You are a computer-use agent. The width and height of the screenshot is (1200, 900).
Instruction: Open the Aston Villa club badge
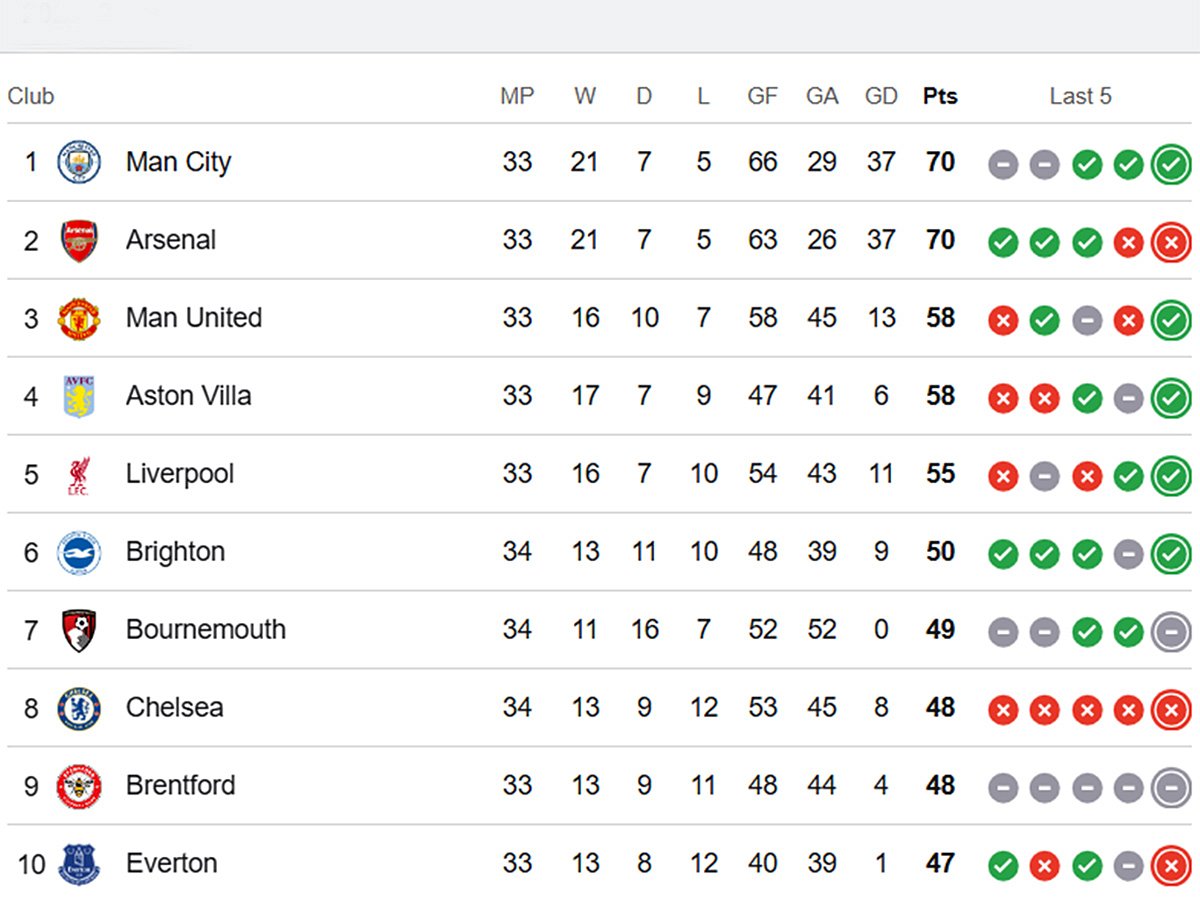[x=80, y=396]
